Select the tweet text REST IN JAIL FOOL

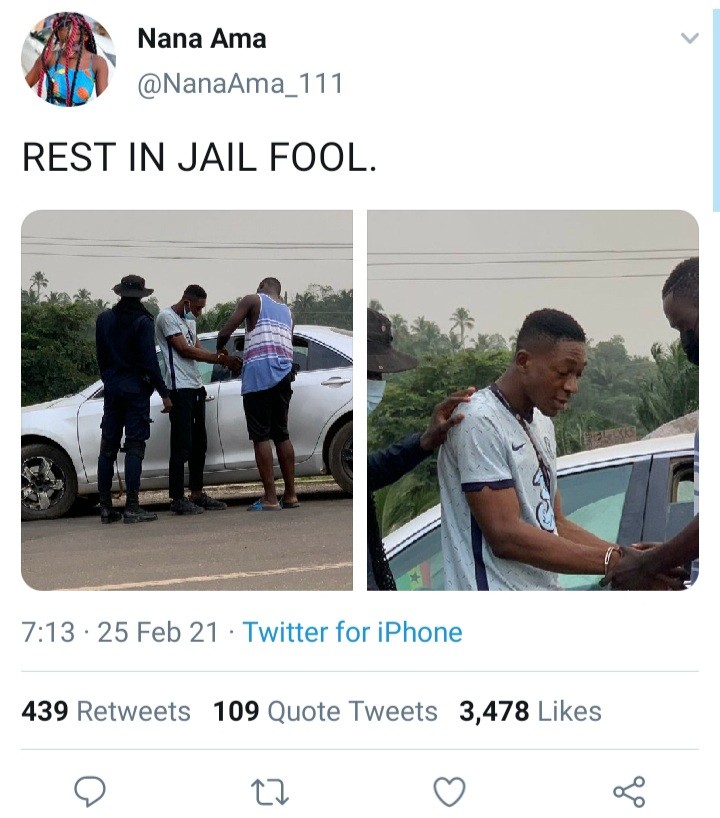tap(199, 158)
